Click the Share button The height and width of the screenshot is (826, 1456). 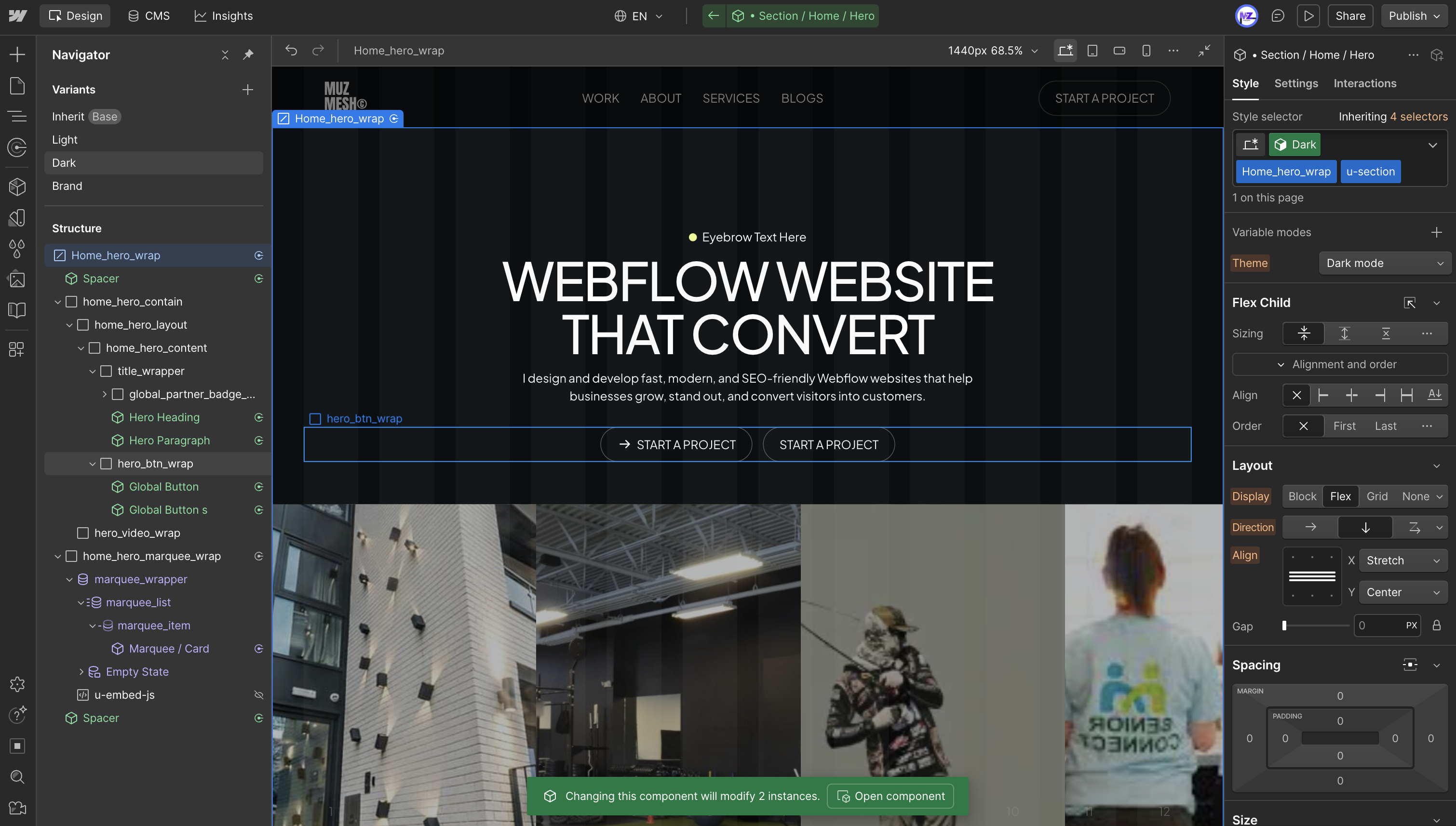(1350, 16)
